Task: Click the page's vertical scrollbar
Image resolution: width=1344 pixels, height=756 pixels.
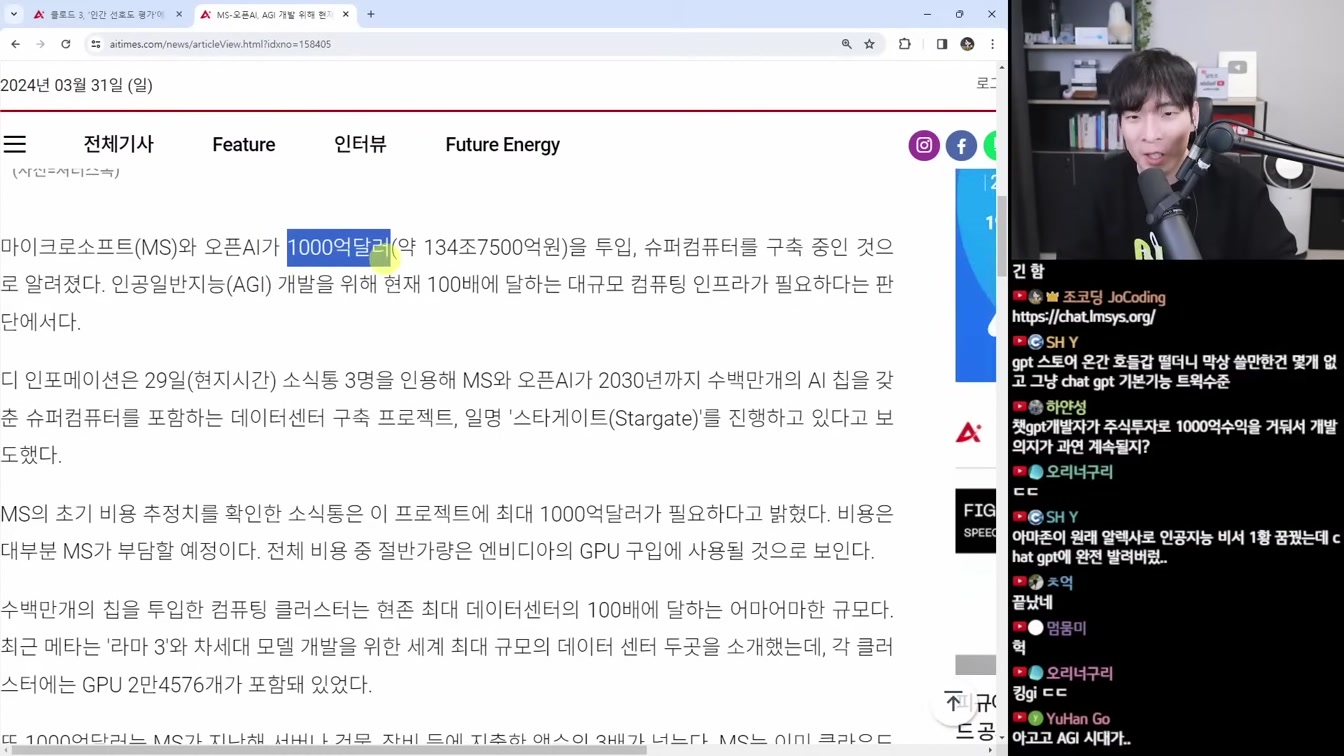Action: coord(1002,235)
